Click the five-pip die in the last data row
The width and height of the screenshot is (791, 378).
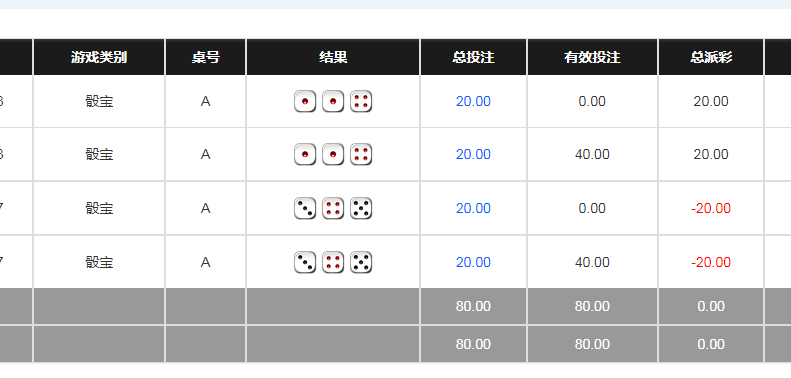tap(361, 262)
